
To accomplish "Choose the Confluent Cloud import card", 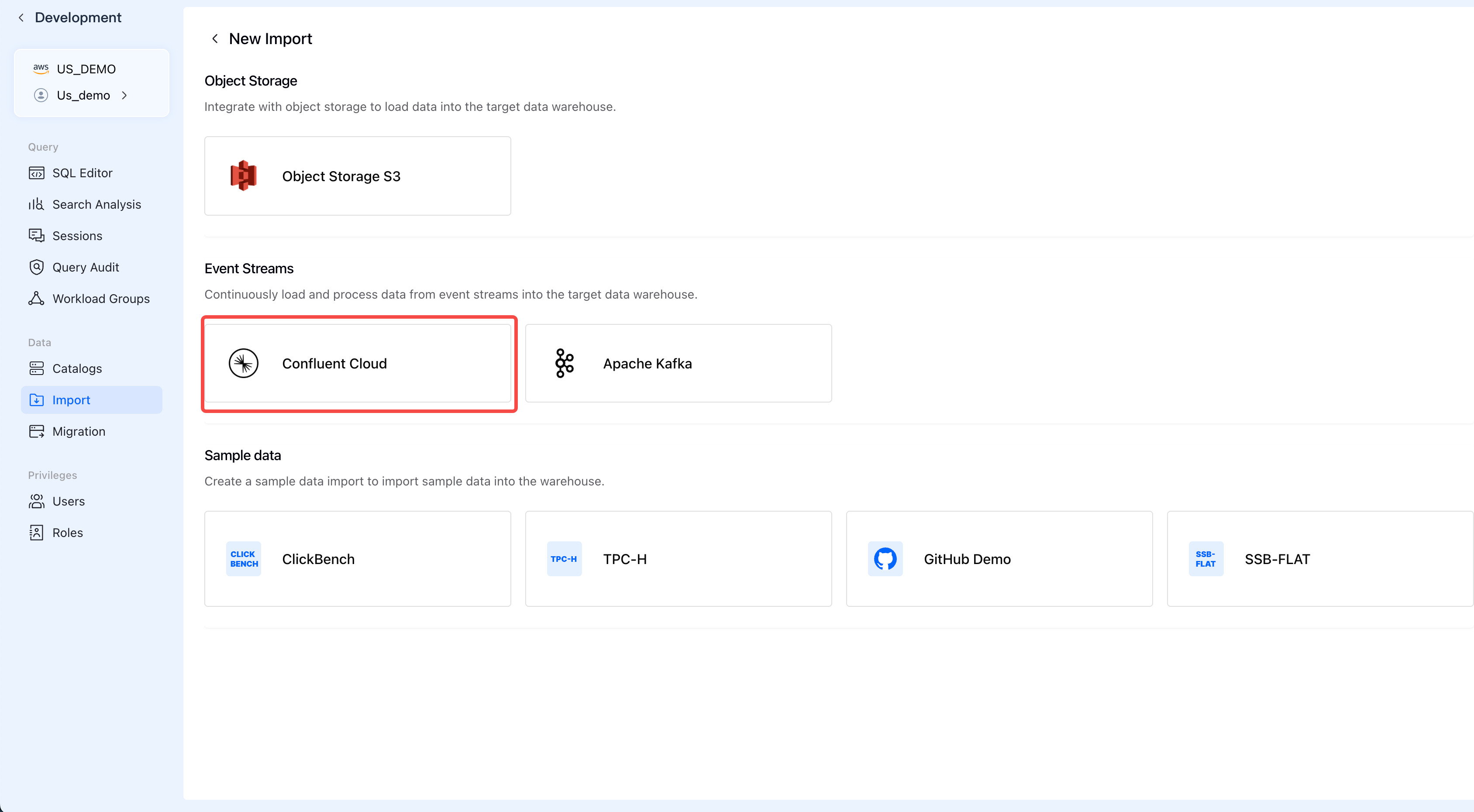I will (x=358, y=363).
